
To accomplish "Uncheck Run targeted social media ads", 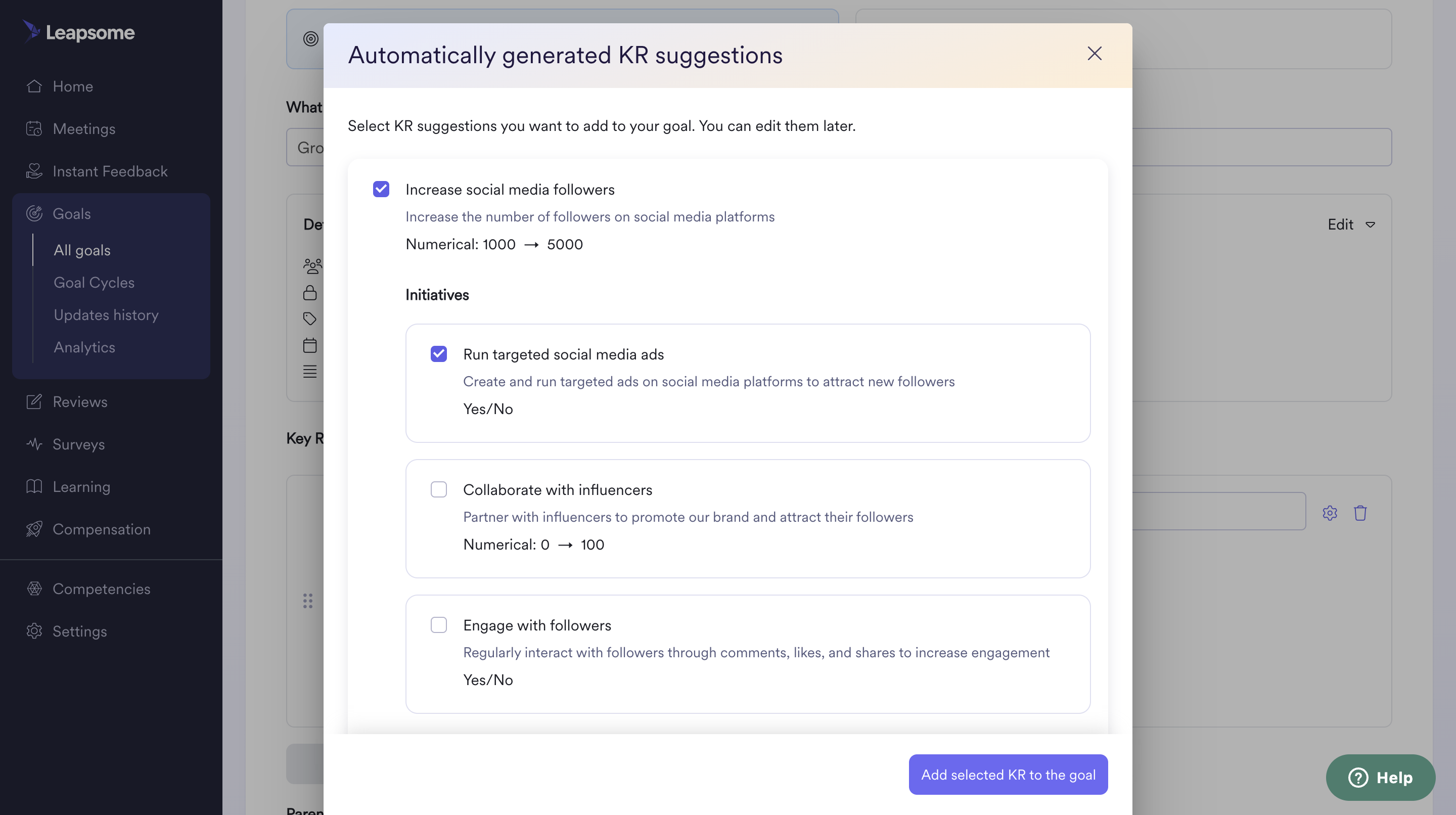I will [439, 354].
